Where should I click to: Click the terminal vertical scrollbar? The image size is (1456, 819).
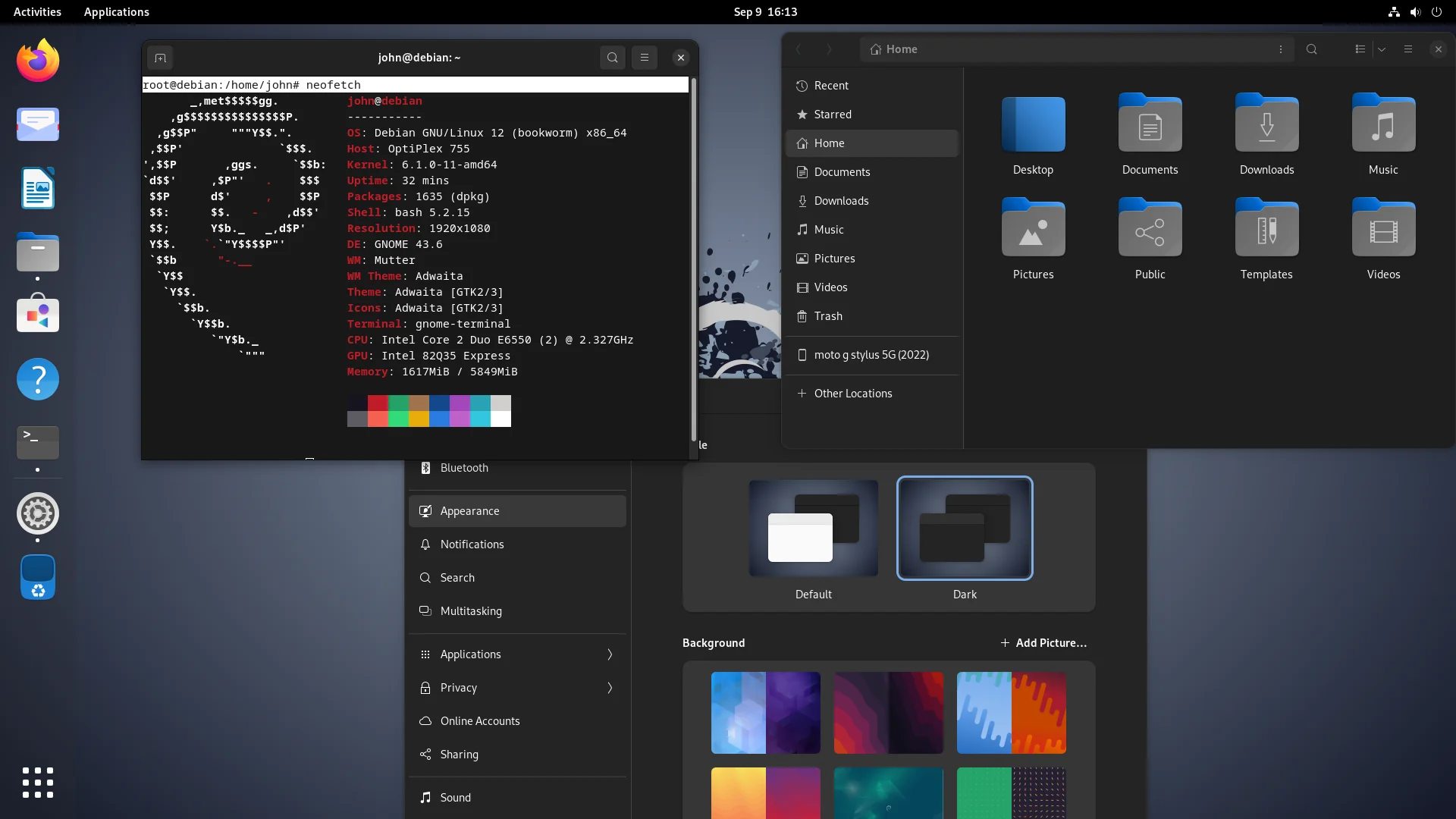tap(693, 259)
